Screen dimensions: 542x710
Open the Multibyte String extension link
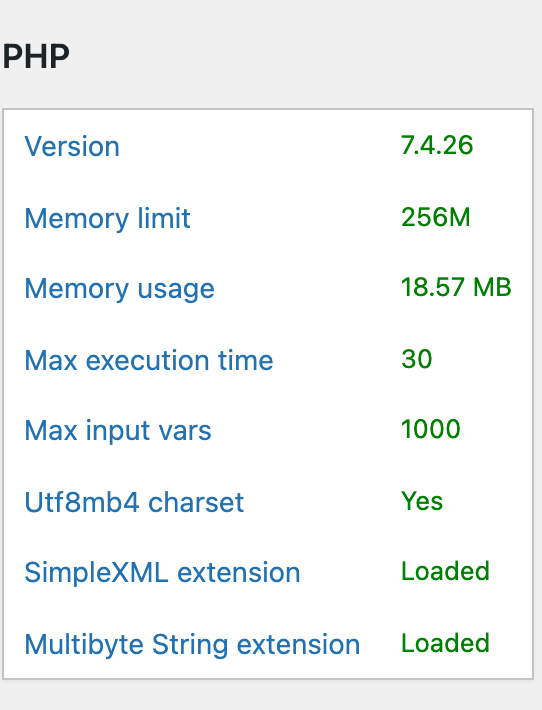tap(192, 644)
